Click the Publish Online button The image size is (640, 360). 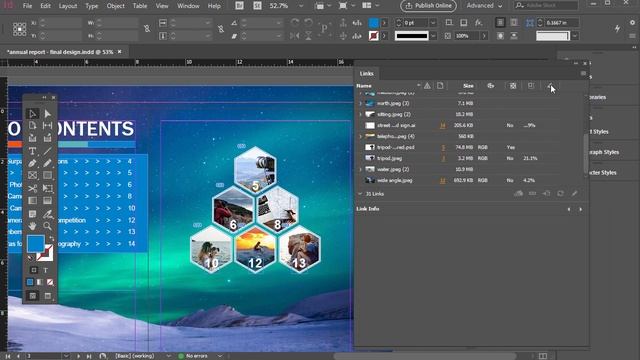point(428,6)
